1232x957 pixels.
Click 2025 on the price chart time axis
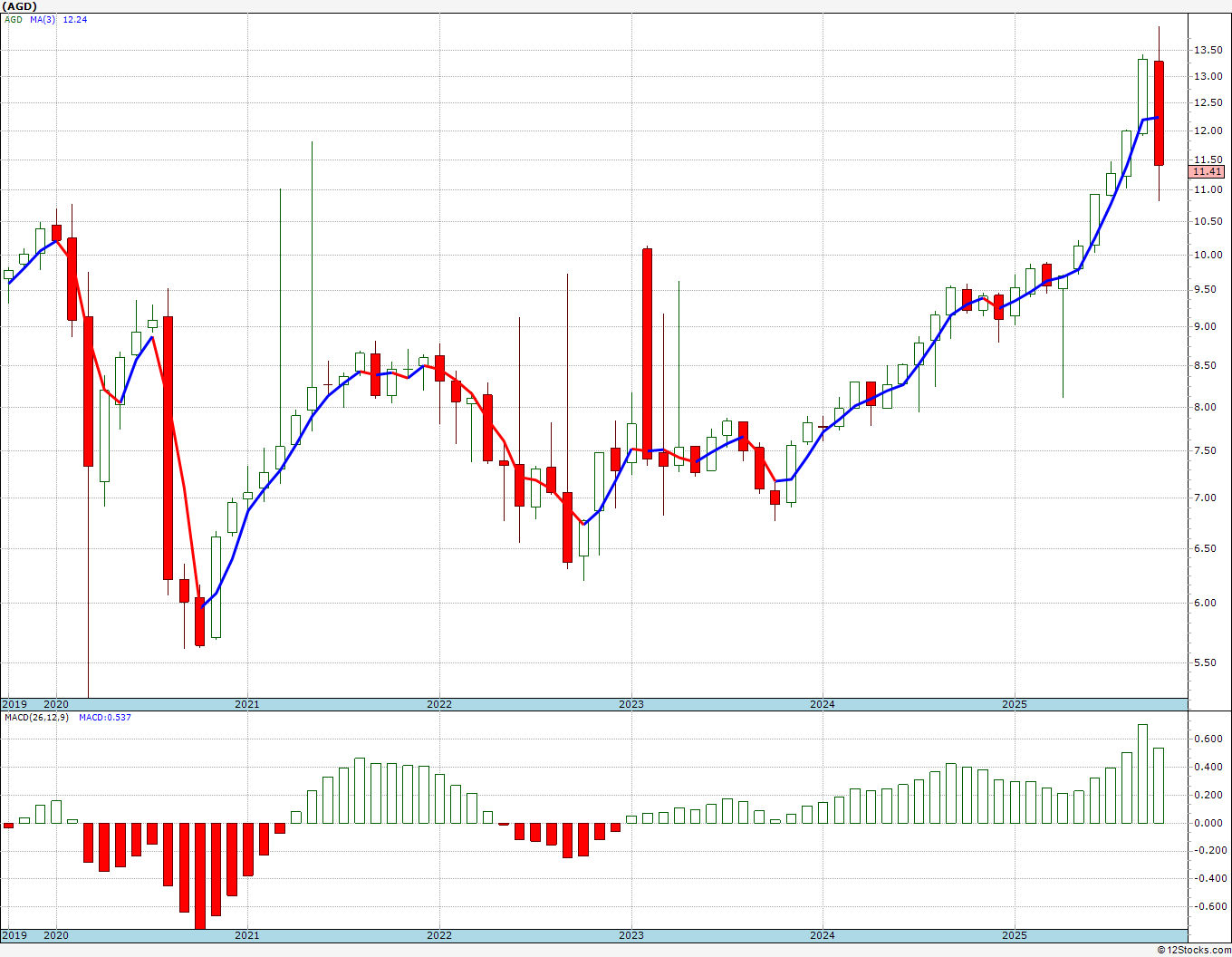tap(1015, 704)
